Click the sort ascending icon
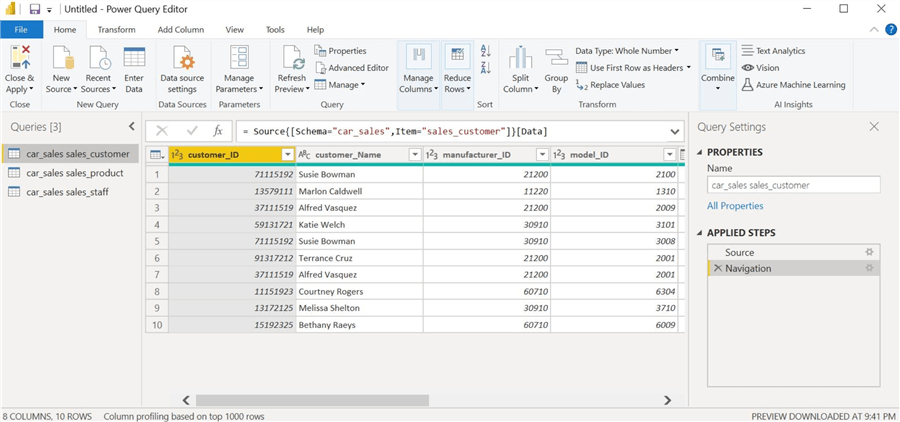Image resolution: width=900 pixels, height=422 pixels. 486,51
